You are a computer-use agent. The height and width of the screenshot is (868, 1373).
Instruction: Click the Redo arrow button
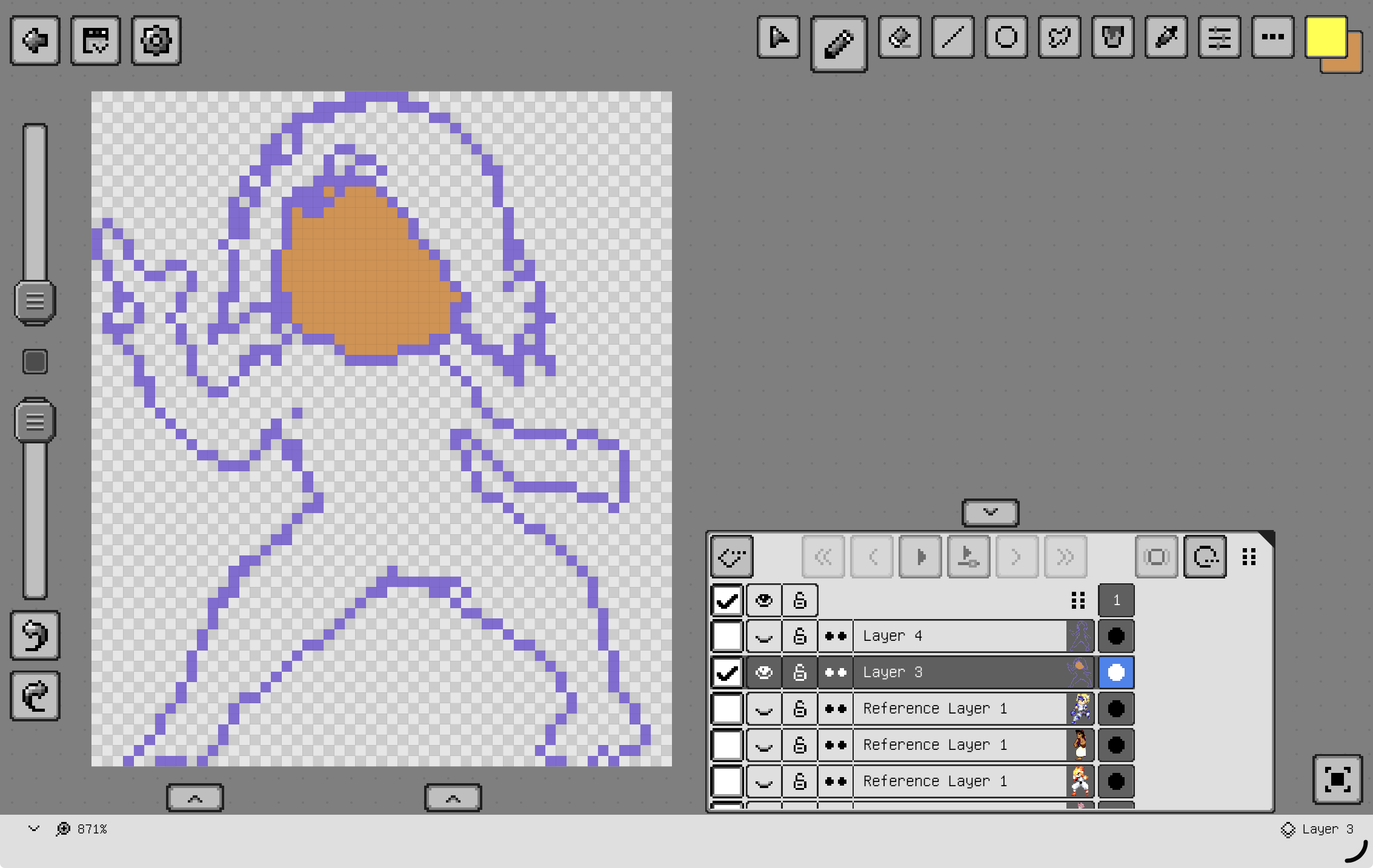35,695
